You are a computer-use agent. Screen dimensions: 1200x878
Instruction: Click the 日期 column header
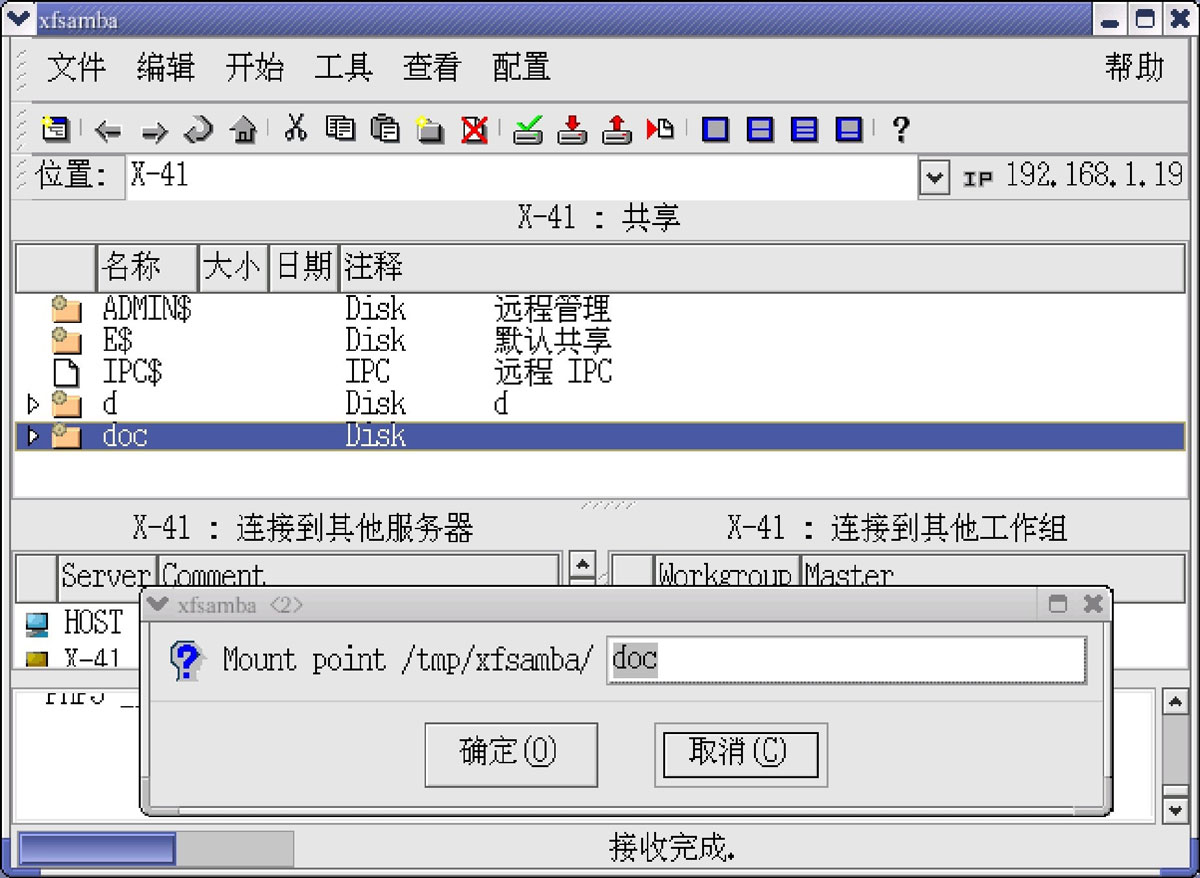coord(304,267)
